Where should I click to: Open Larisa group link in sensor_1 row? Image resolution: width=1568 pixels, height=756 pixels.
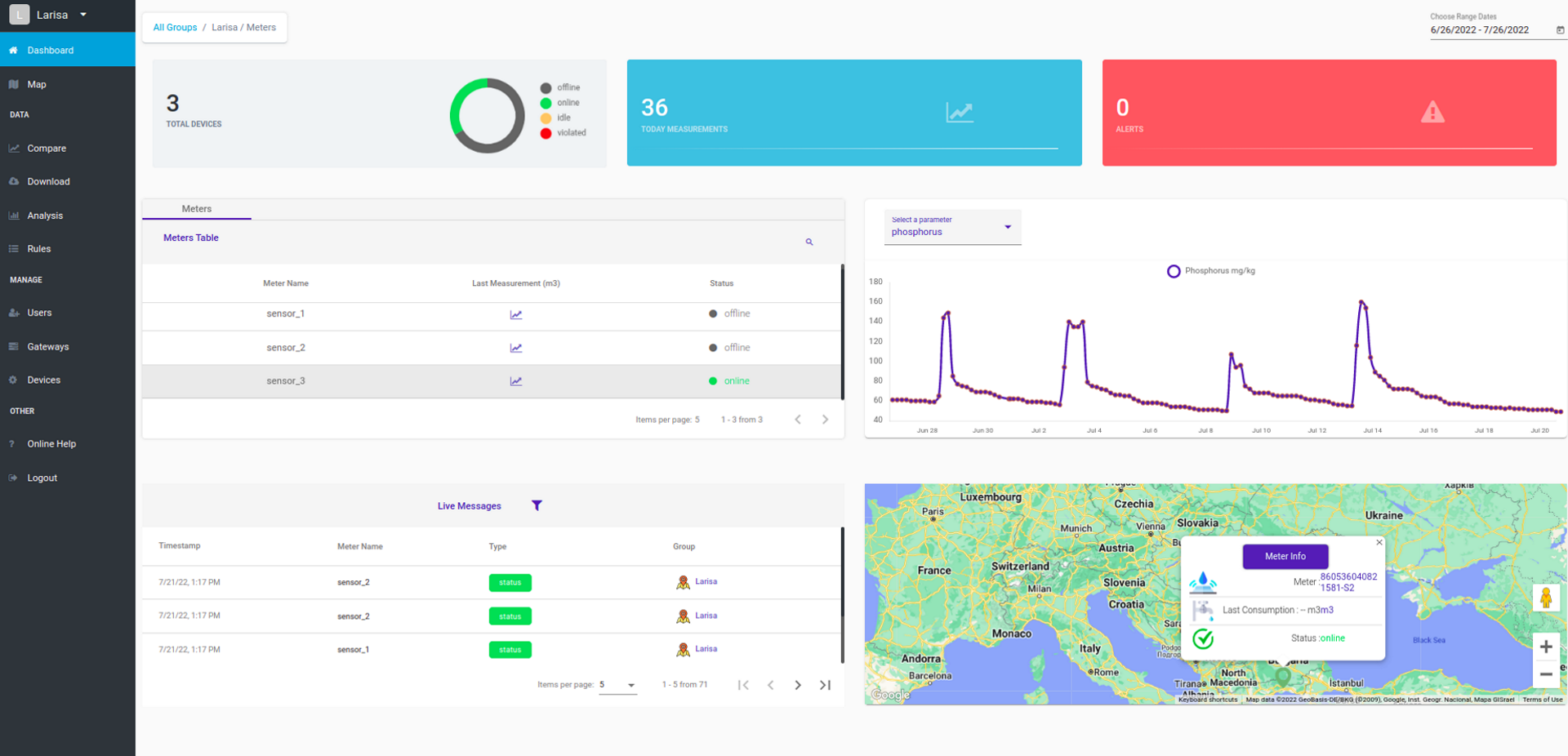pos(706,649)
